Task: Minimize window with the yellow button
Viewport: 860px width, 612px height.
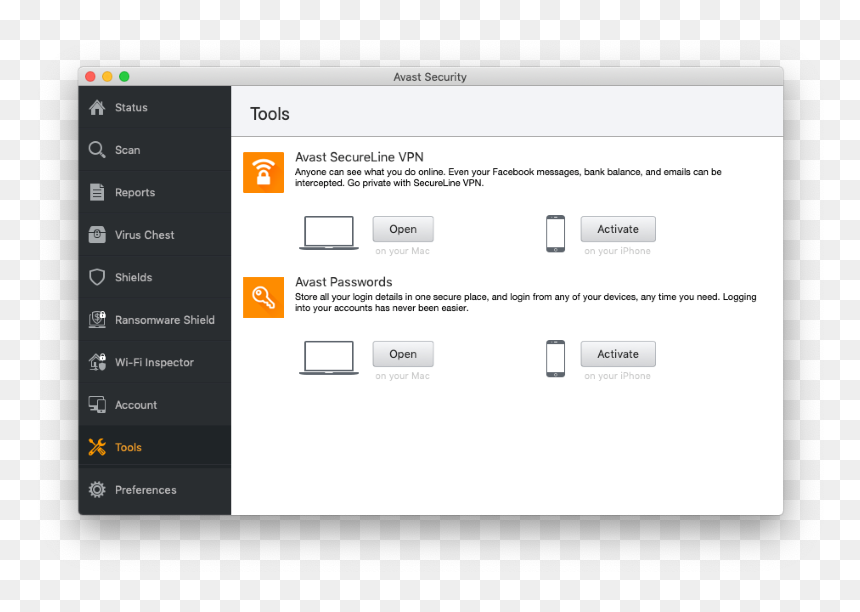Action: (108, 77)
